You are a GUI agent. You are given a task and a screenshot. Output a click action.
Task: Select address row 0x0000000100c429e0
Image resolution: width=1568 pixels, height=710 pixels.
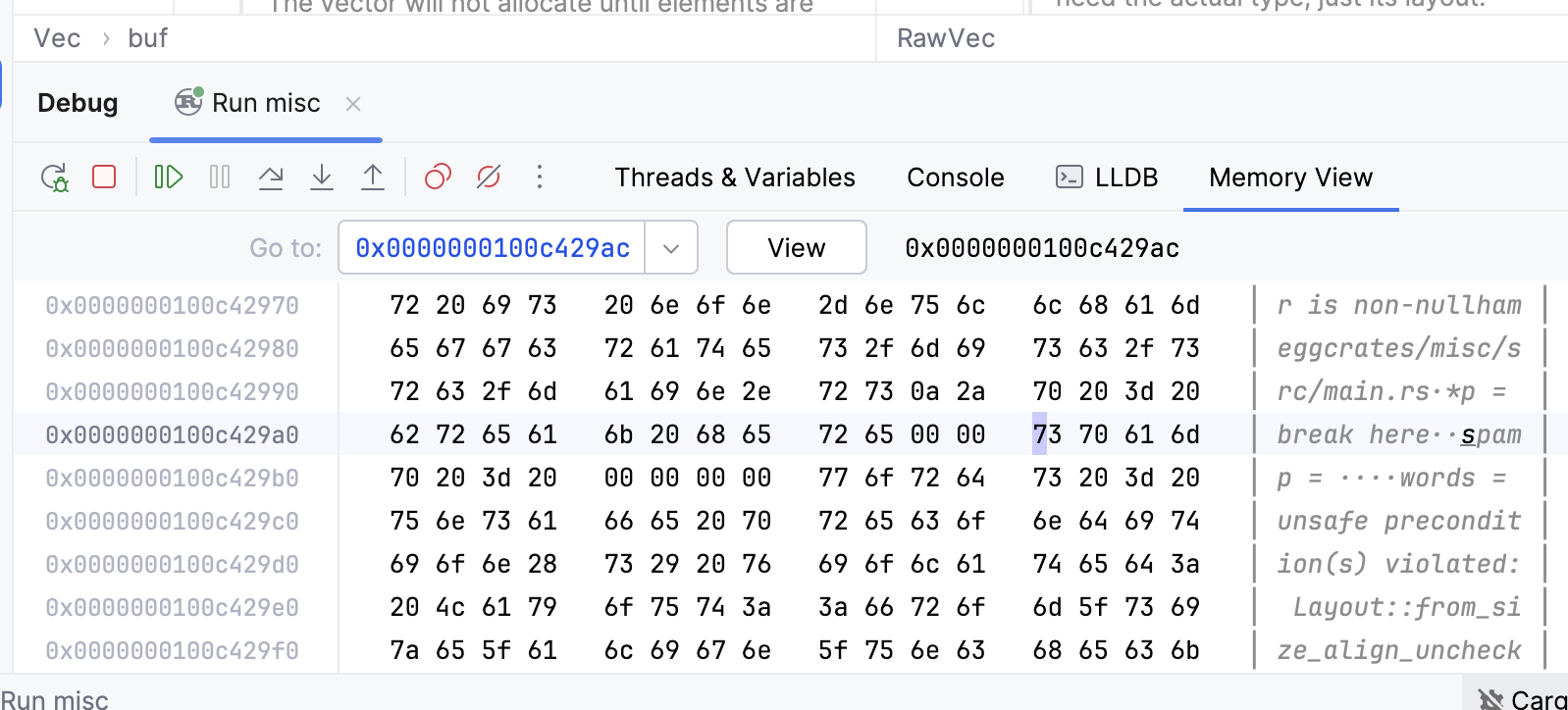coord(173,607)
